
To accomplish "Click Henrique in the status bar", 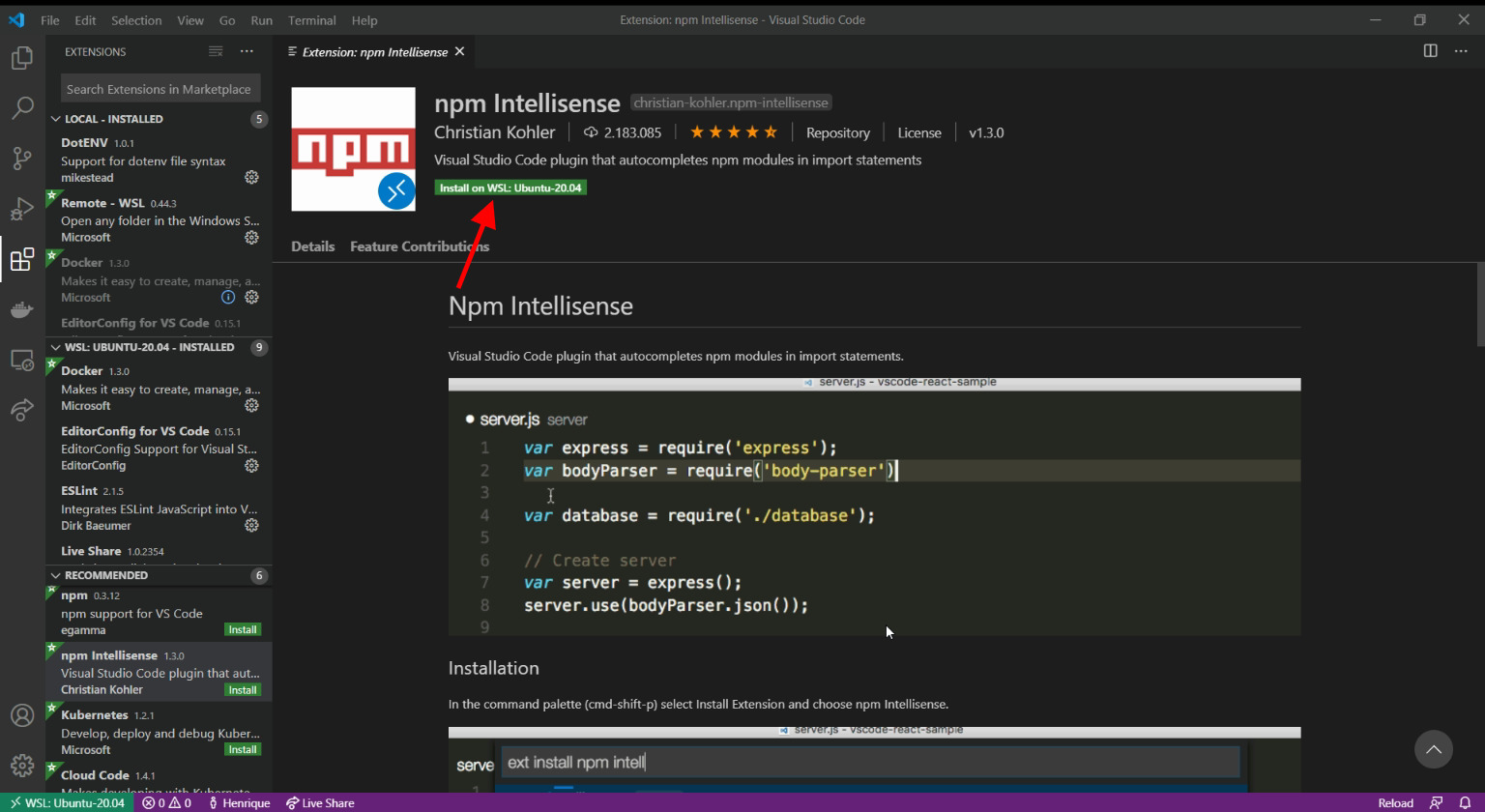I will pyautogui.click(x=239, y=802).
